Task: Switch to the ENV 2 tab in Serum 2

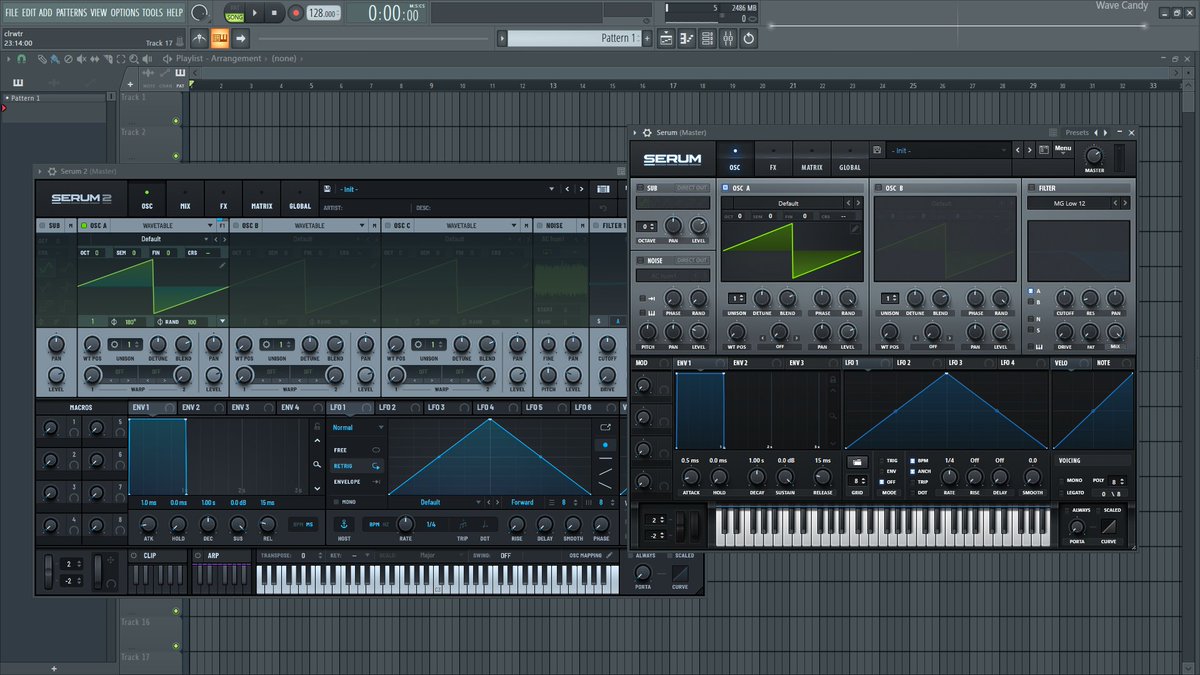Action: (193, 407)
